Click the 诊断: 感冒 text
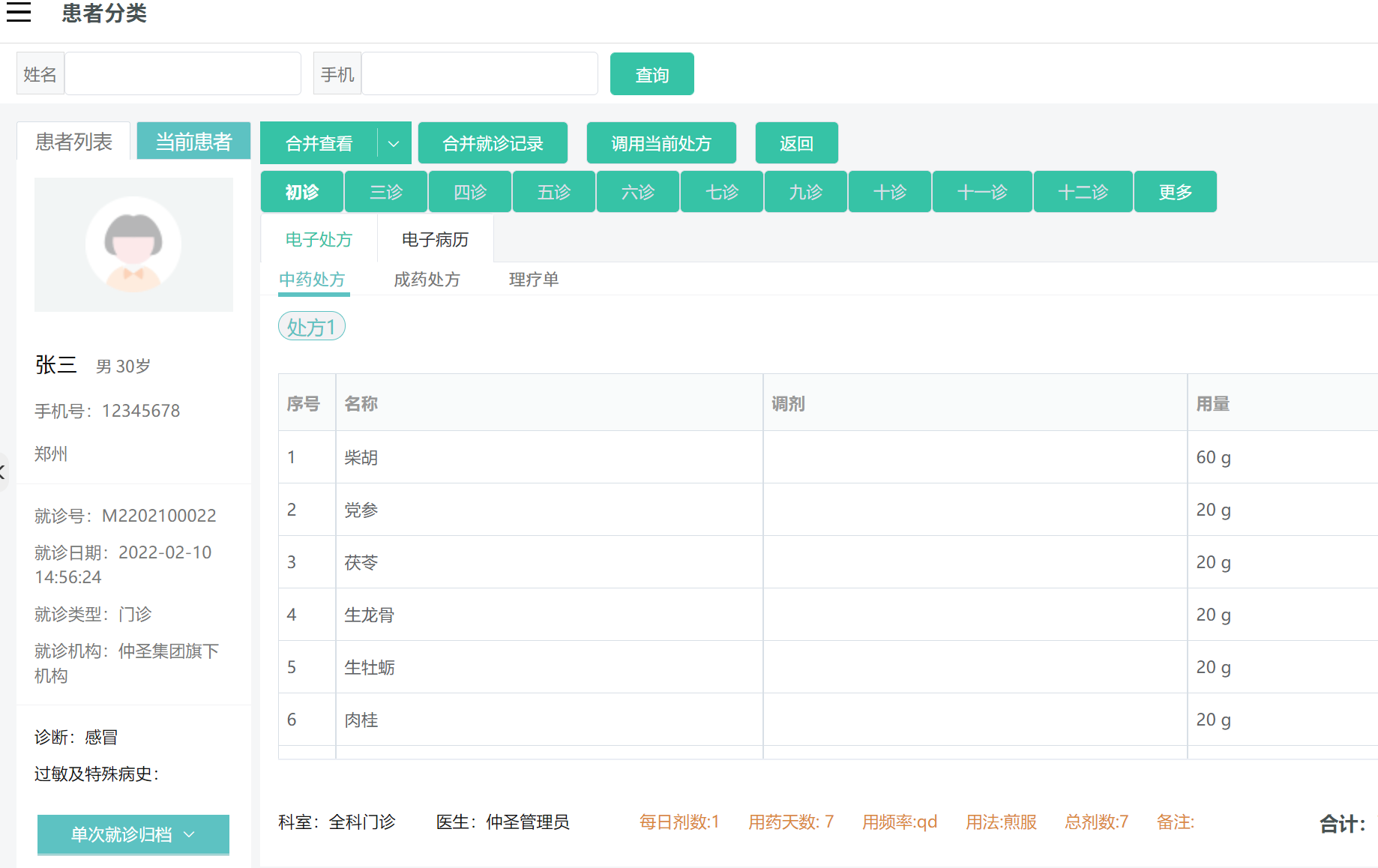 (76, 737)
